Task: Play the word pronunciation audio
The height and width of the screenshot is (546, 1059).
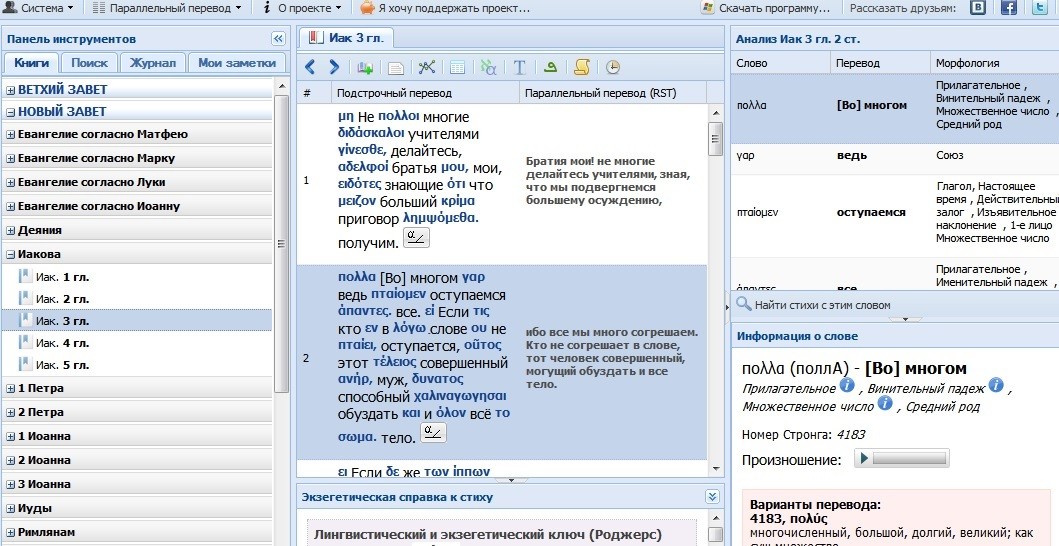Action: [x=862, y=459]
